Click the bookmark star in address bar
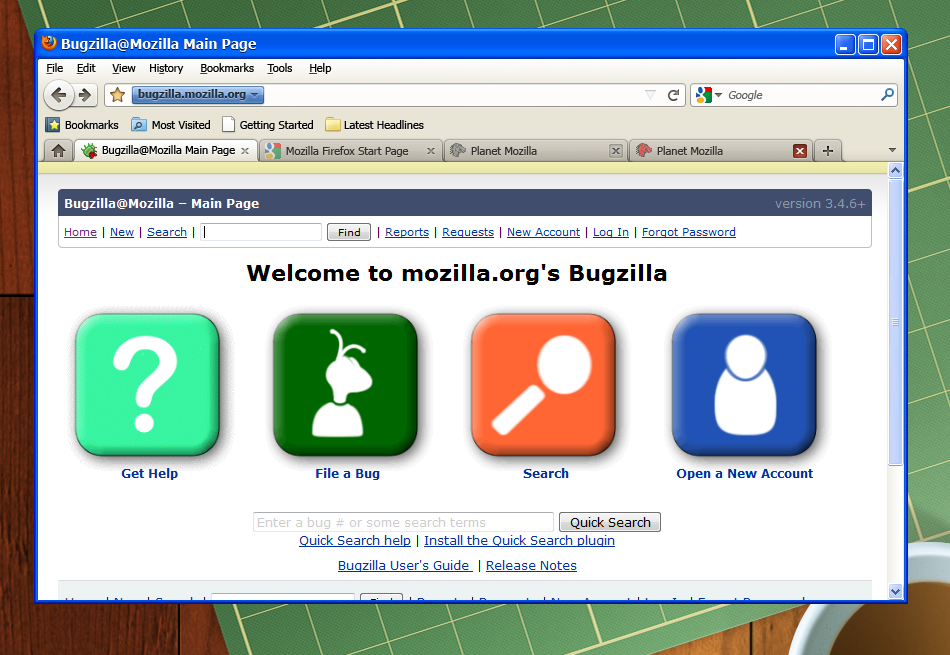Image resolution: width=950 pixels, height=655 pixels. coord(118,95)
